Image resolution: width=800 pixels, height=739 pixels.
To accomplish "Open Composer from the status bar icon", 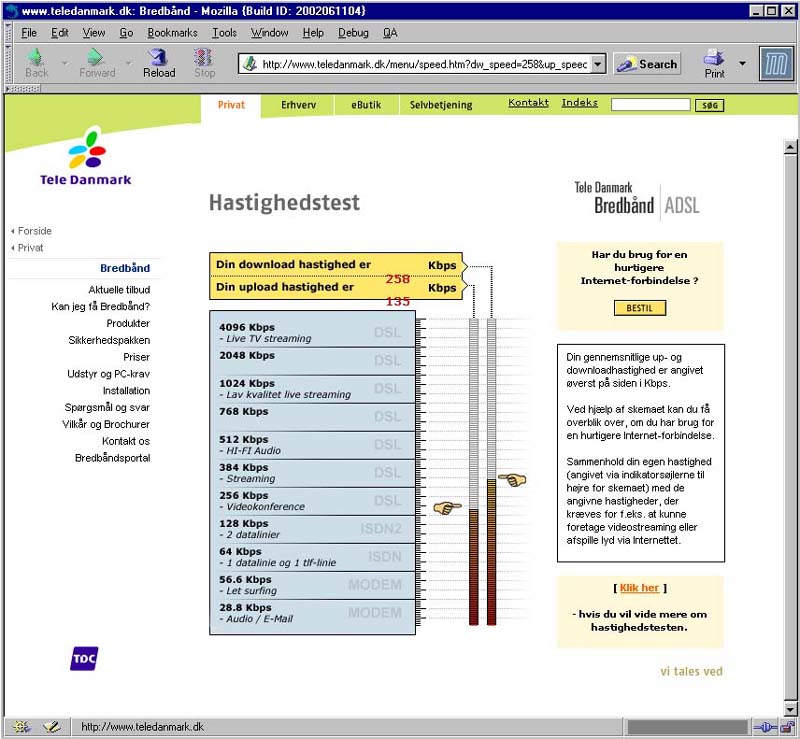I will [51, 727].
